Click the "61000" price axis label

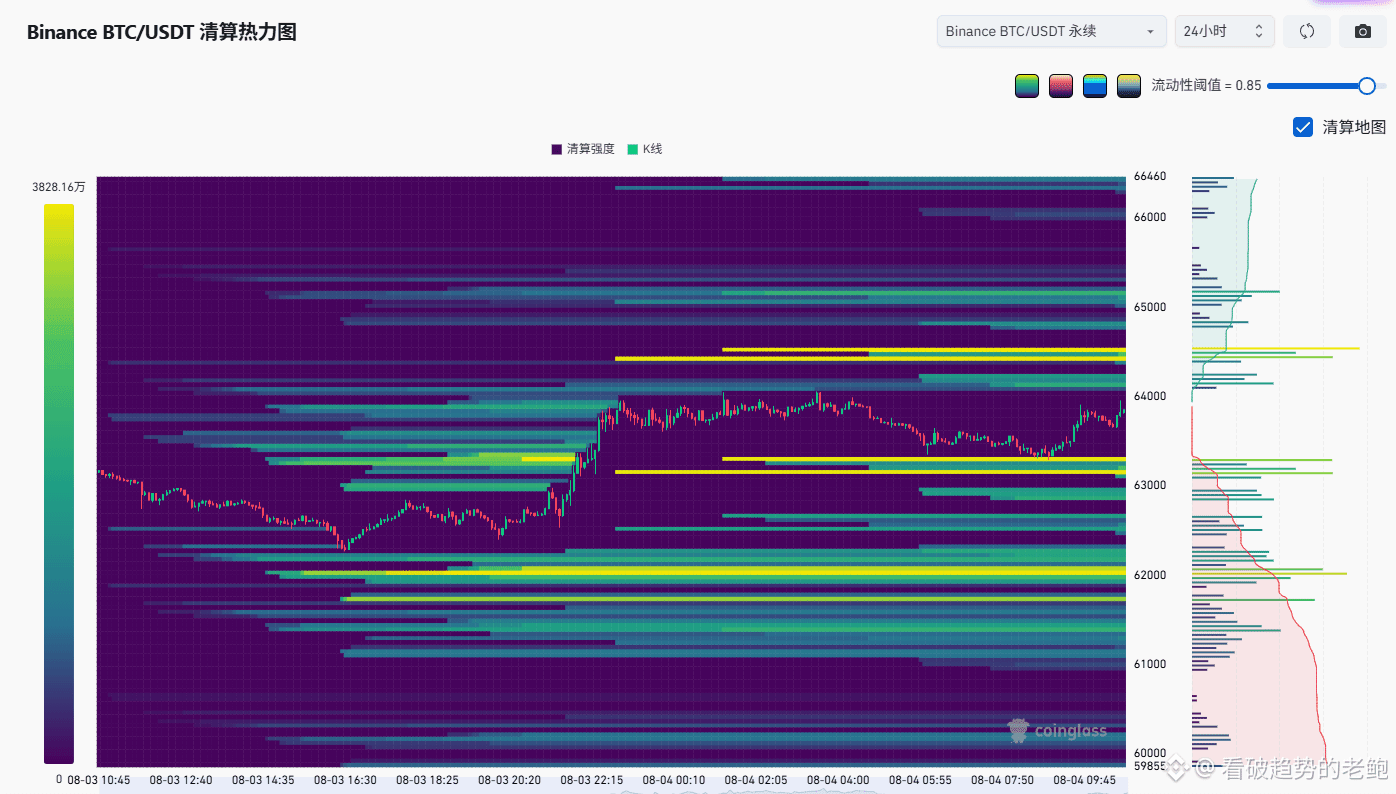(1150, 664)
